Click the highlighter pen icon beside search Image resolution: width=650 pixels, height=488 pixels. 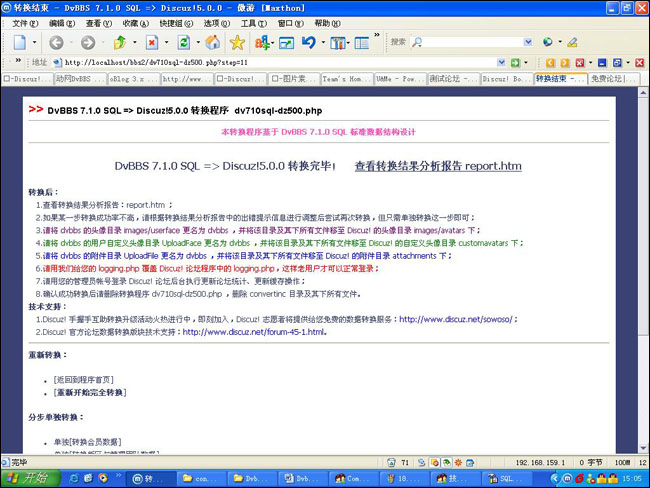point(573,42)
